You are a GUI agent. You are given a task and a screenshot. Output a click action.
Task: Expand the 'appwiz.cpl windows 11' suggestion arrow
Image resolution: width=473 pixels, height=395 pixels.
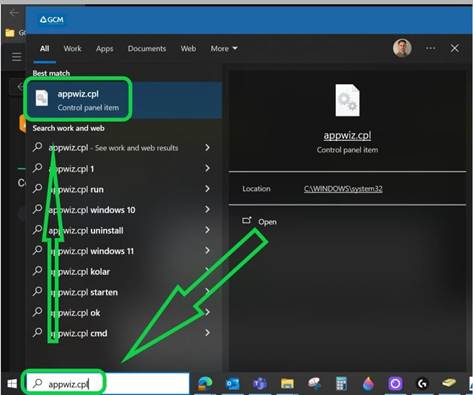point(207,251)
